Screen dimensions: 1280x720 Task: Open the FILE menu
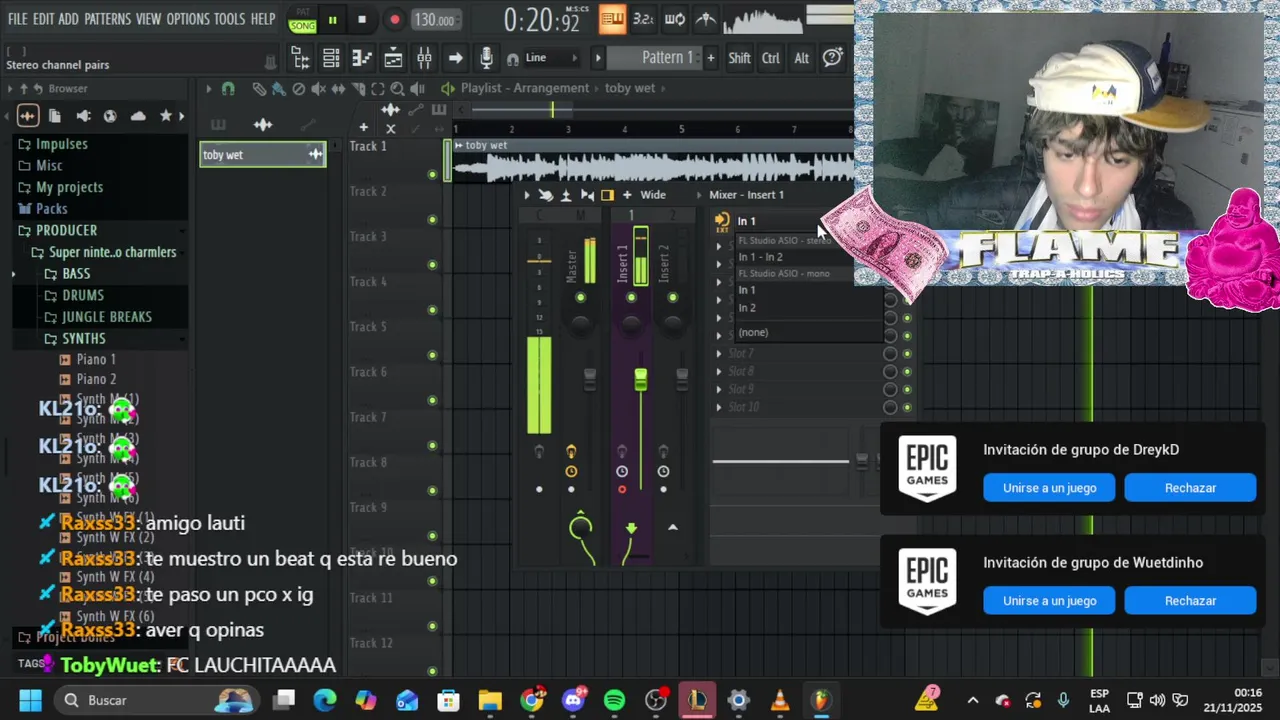point(18,19)
